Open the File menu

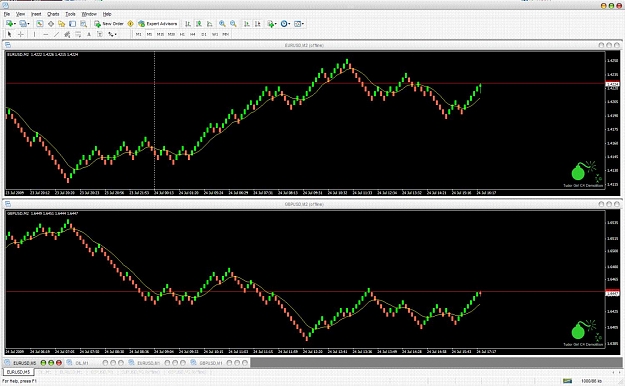(x=7, y=14)
